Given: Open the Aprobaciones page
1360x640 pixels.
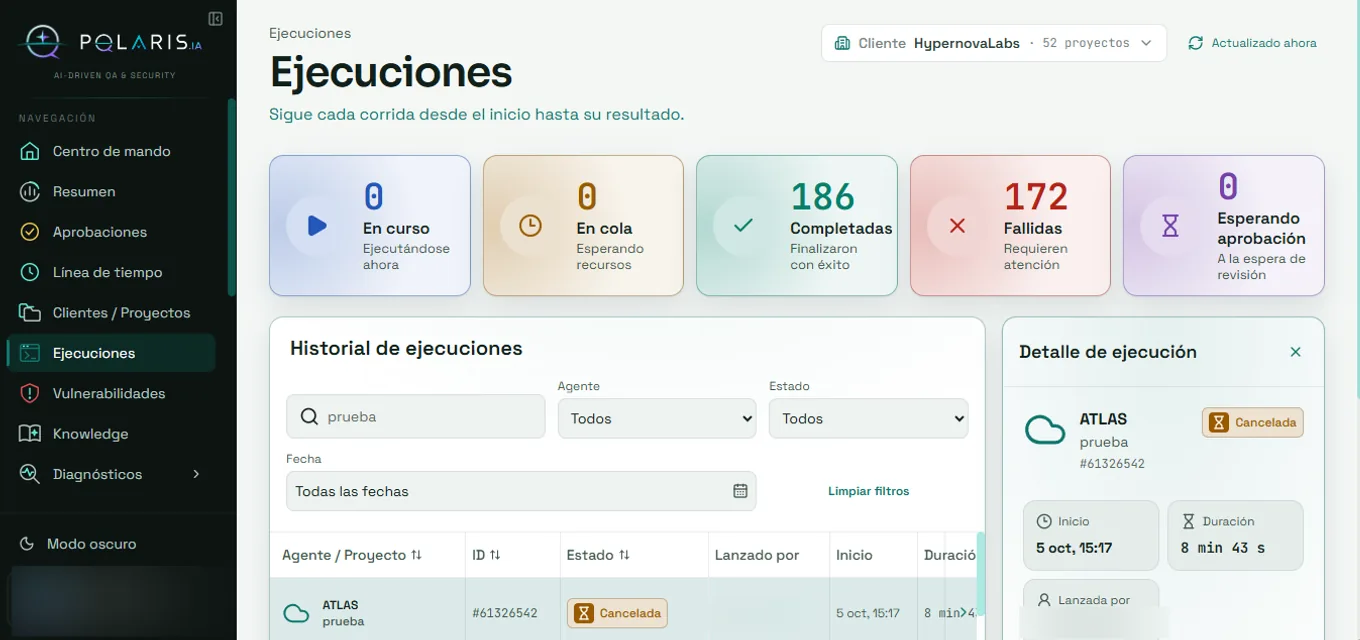Looking at the screenshot, I should 111,232.
